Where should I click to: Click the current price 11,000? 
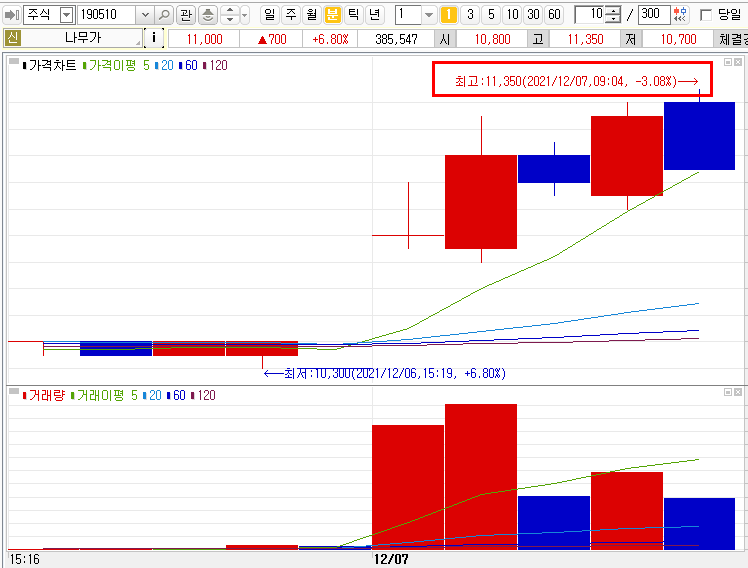point(205,39)
